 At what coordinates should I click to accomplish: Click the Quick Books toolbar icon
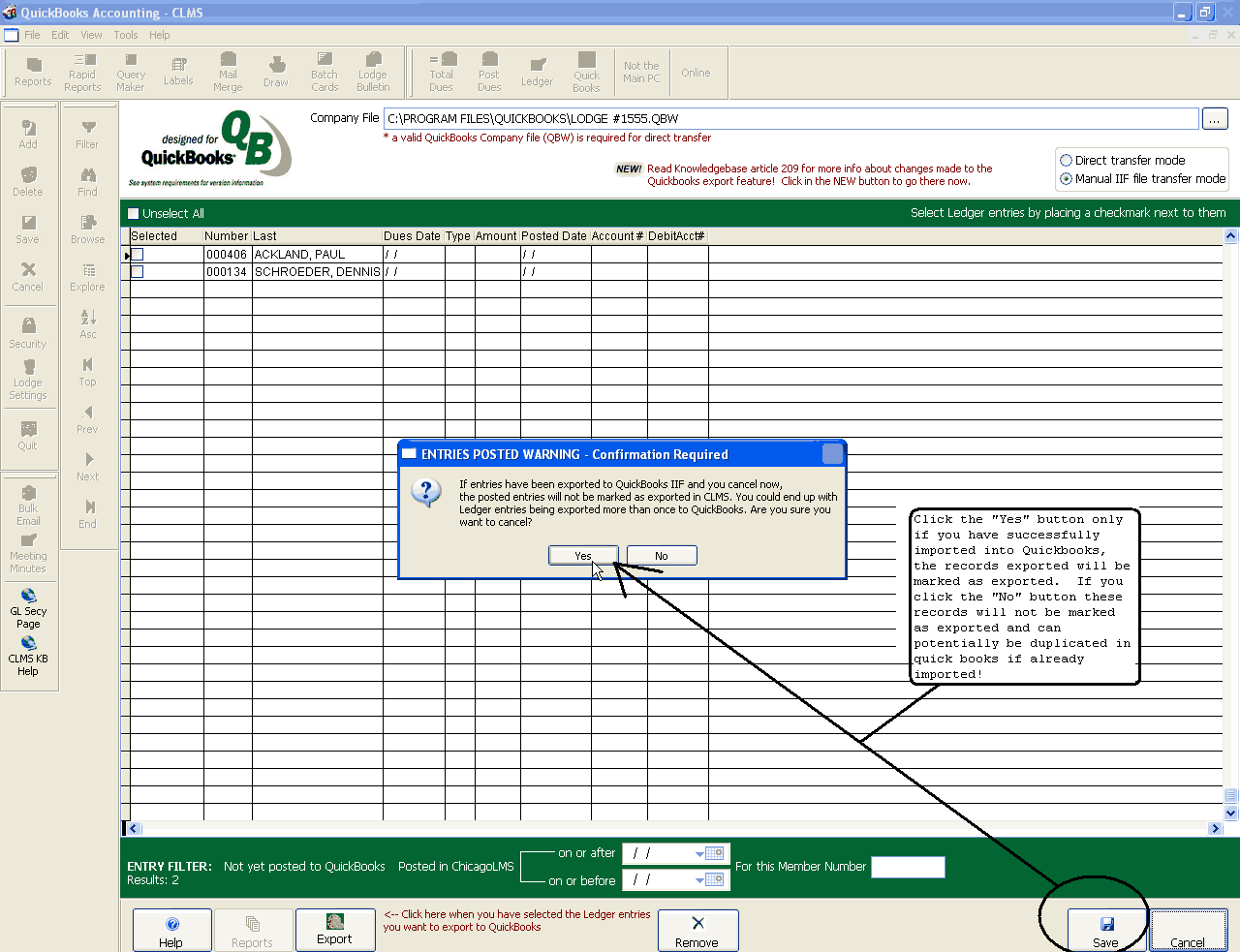[x=586, y=73]
